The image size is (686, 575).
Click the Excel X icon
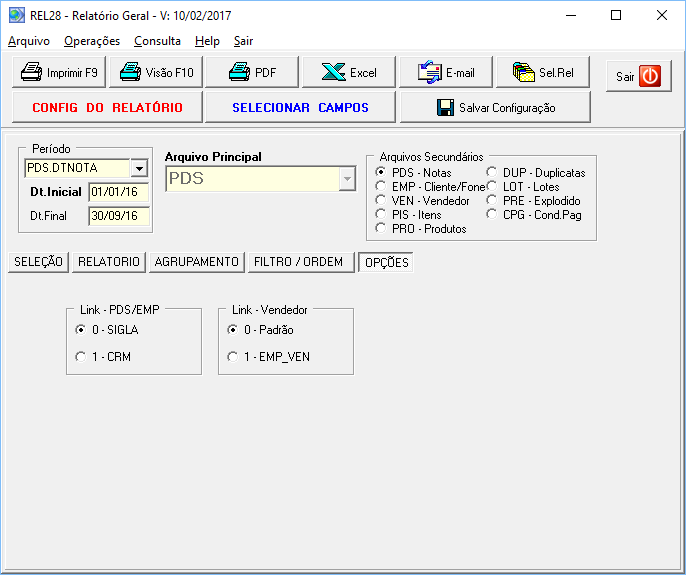tap(333, 72)
